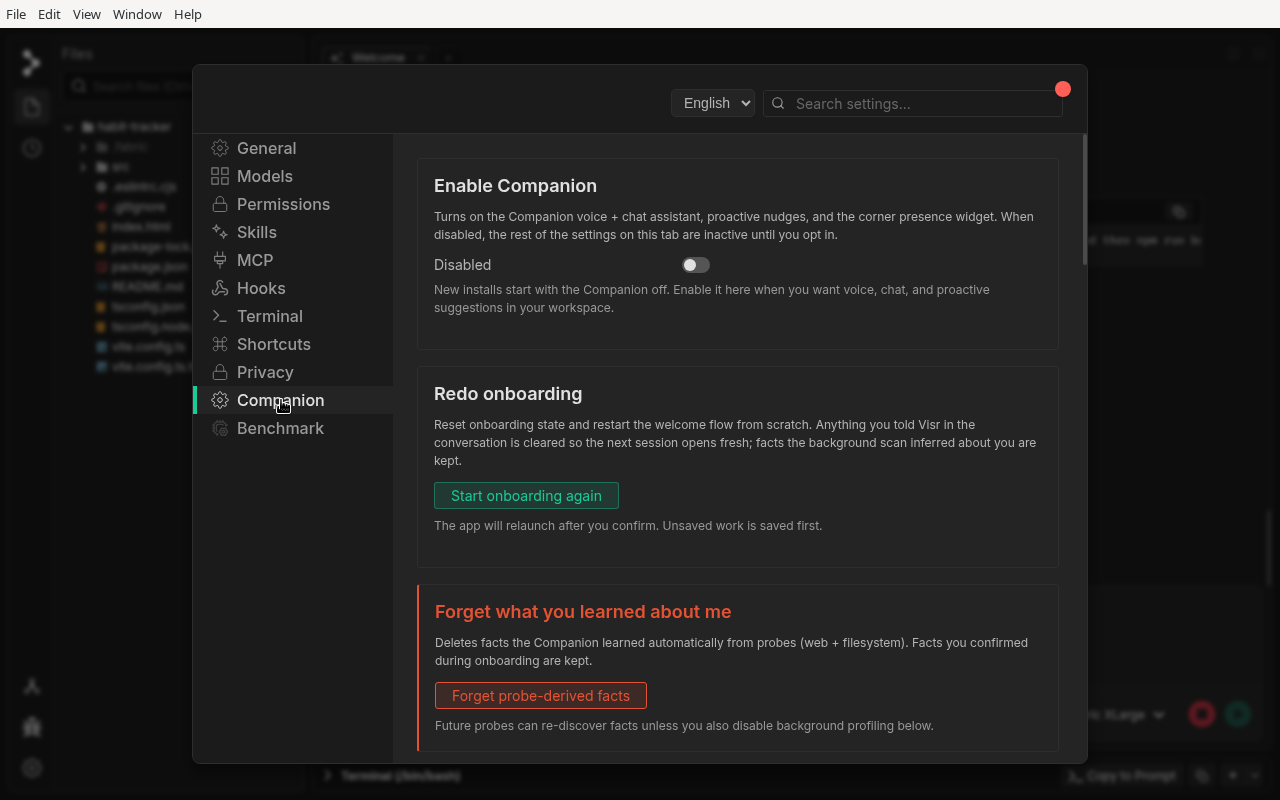
Task: Click the magnifier icon in settings search
Action: (778, 103)
